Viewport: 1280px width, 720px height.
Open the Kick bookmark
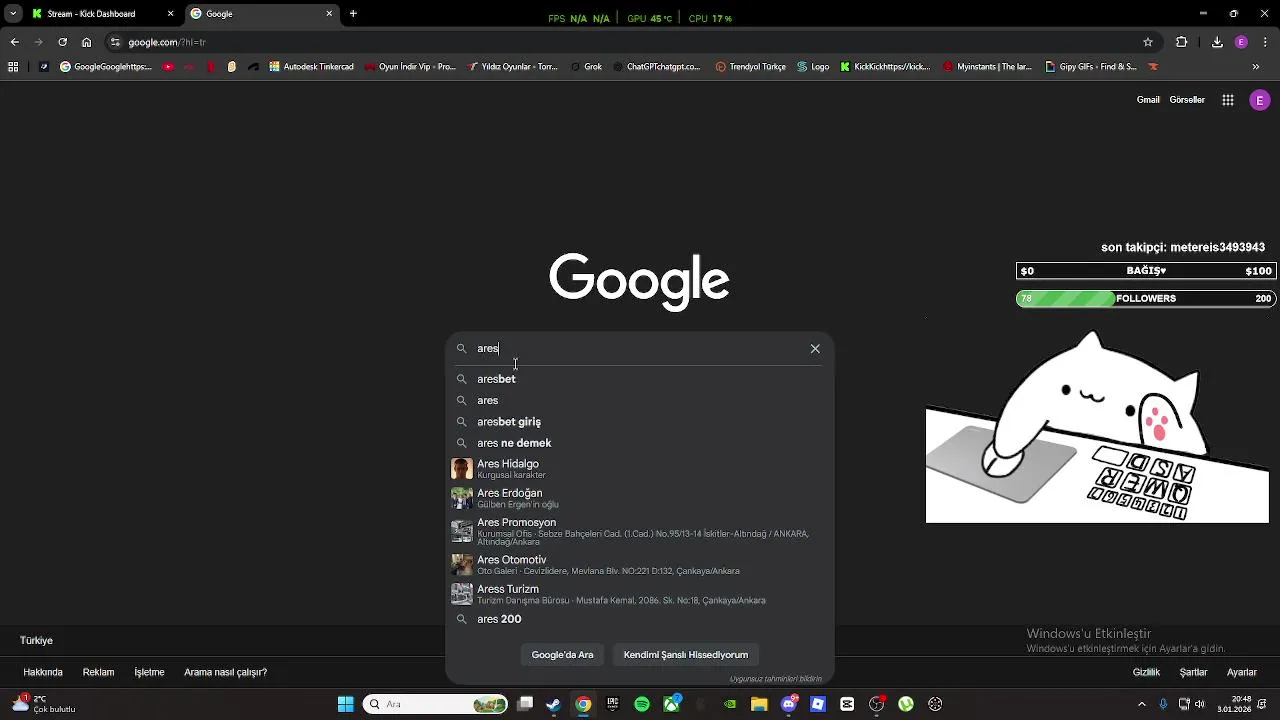[x=885, y=67]
